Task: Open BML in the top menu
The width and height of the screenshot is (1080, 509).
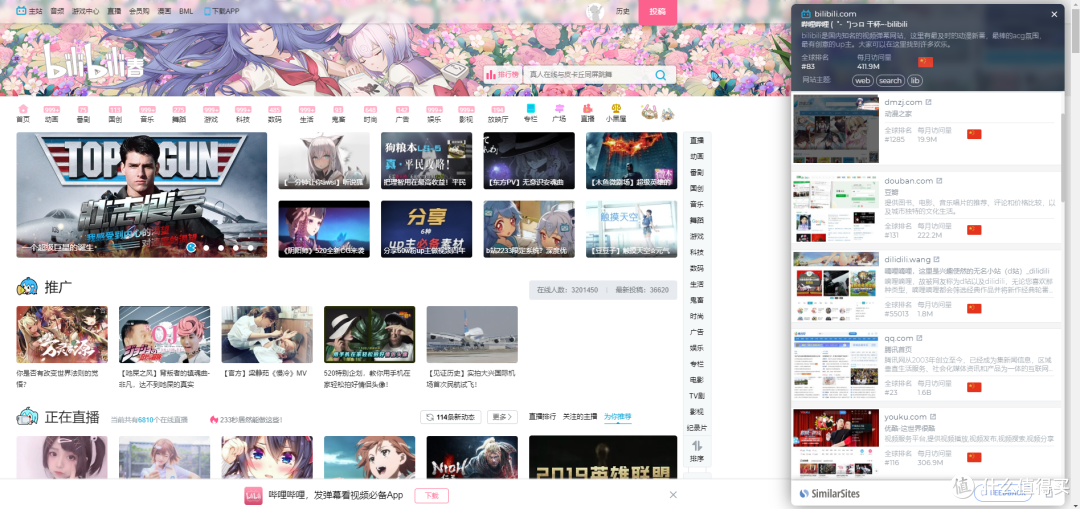Action: coord(186,12)
